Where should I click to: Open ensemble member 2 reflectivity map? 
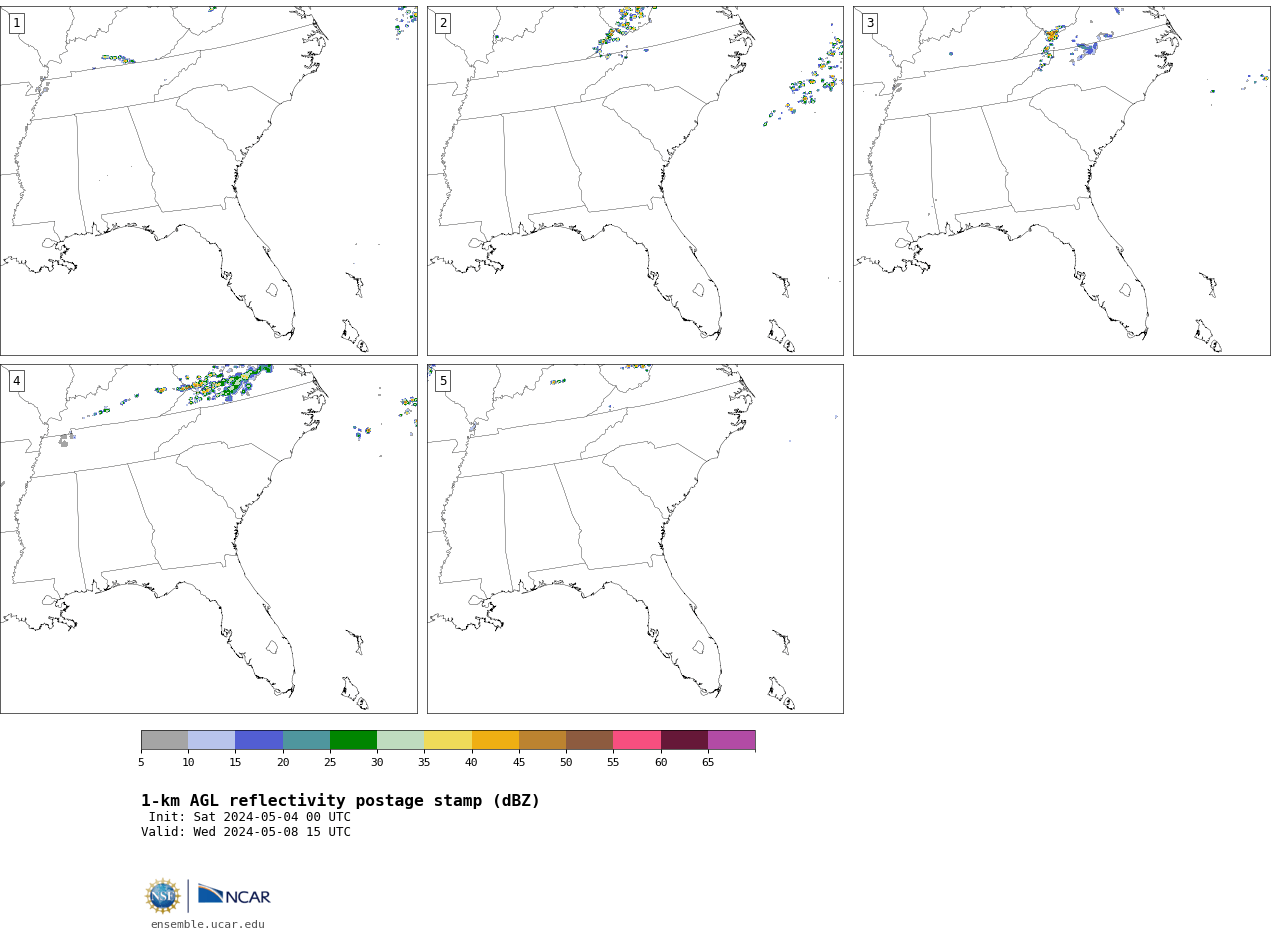(x=635, y=181)
